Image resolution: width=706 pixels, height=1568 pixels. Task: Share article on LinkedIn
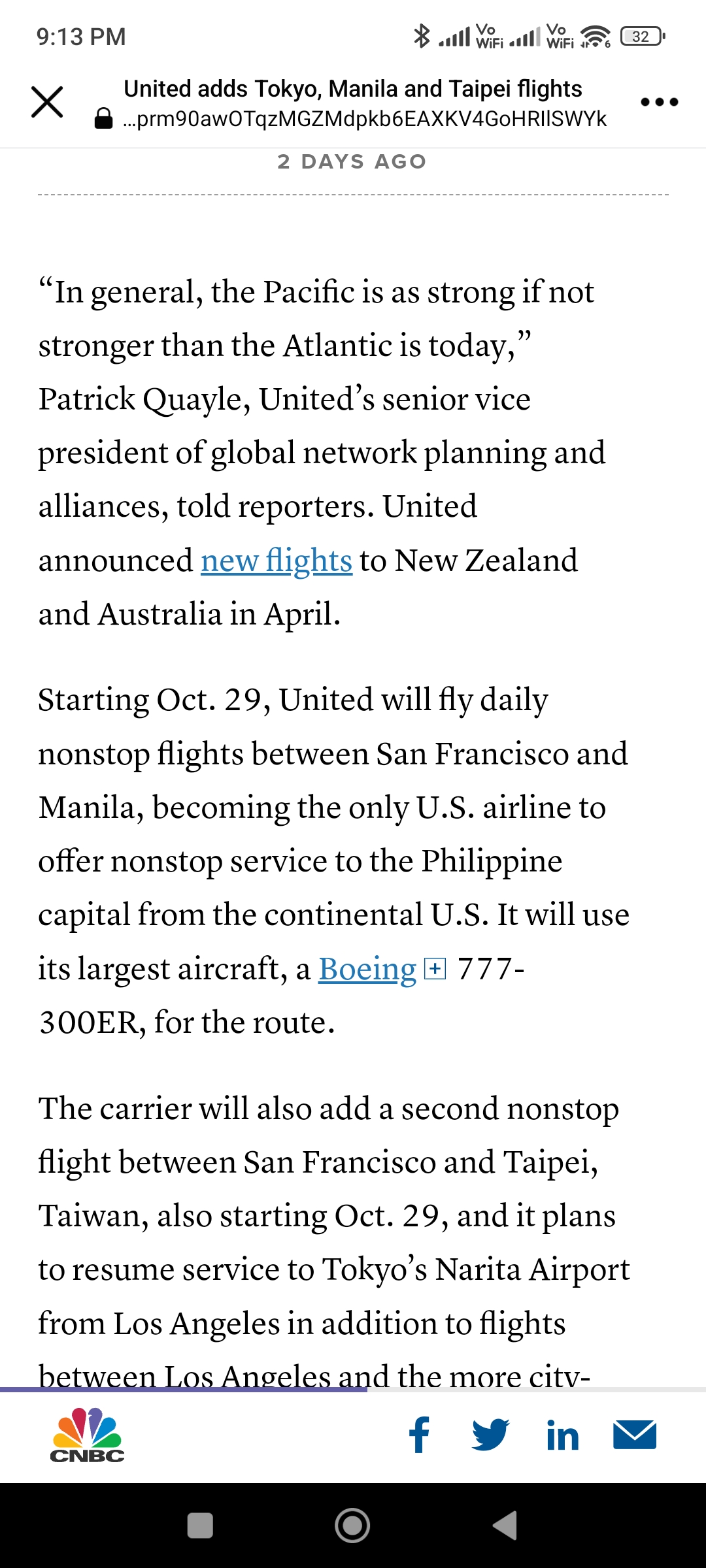[562, 1435]
